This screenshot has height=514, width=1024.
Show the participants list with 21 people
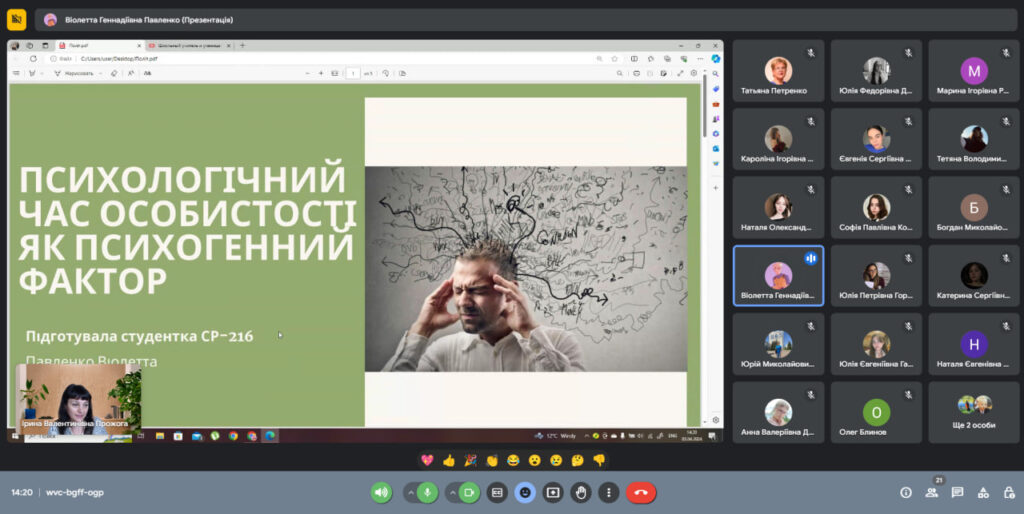pos(932,492)
